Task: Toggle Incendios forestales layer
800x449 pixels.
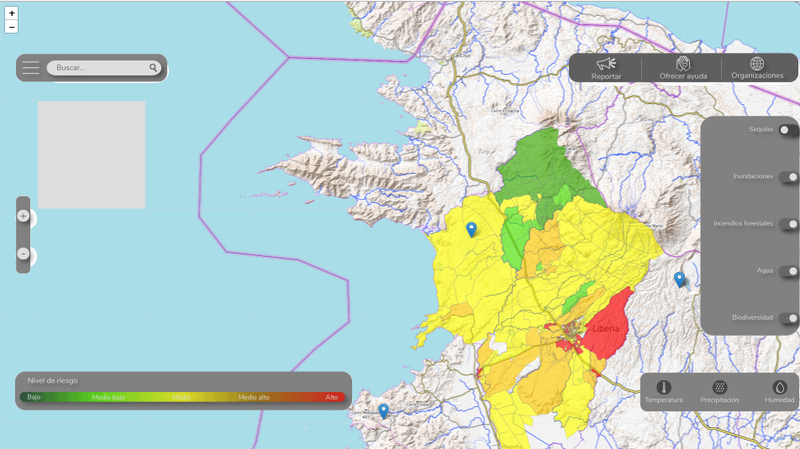Action: pos(788,224)
